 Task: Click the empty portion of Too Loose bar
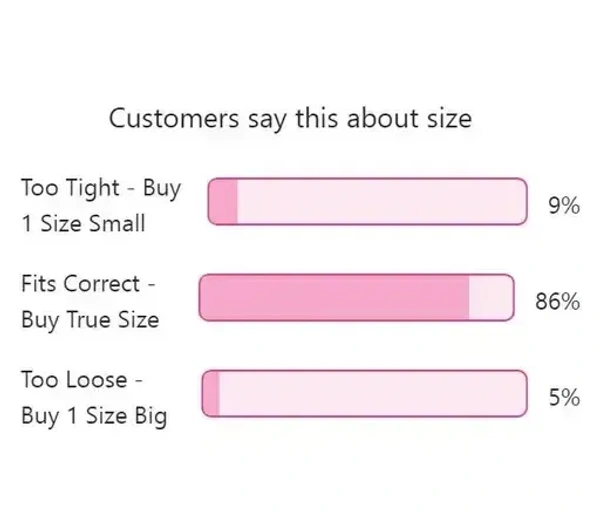pos(370,393)
